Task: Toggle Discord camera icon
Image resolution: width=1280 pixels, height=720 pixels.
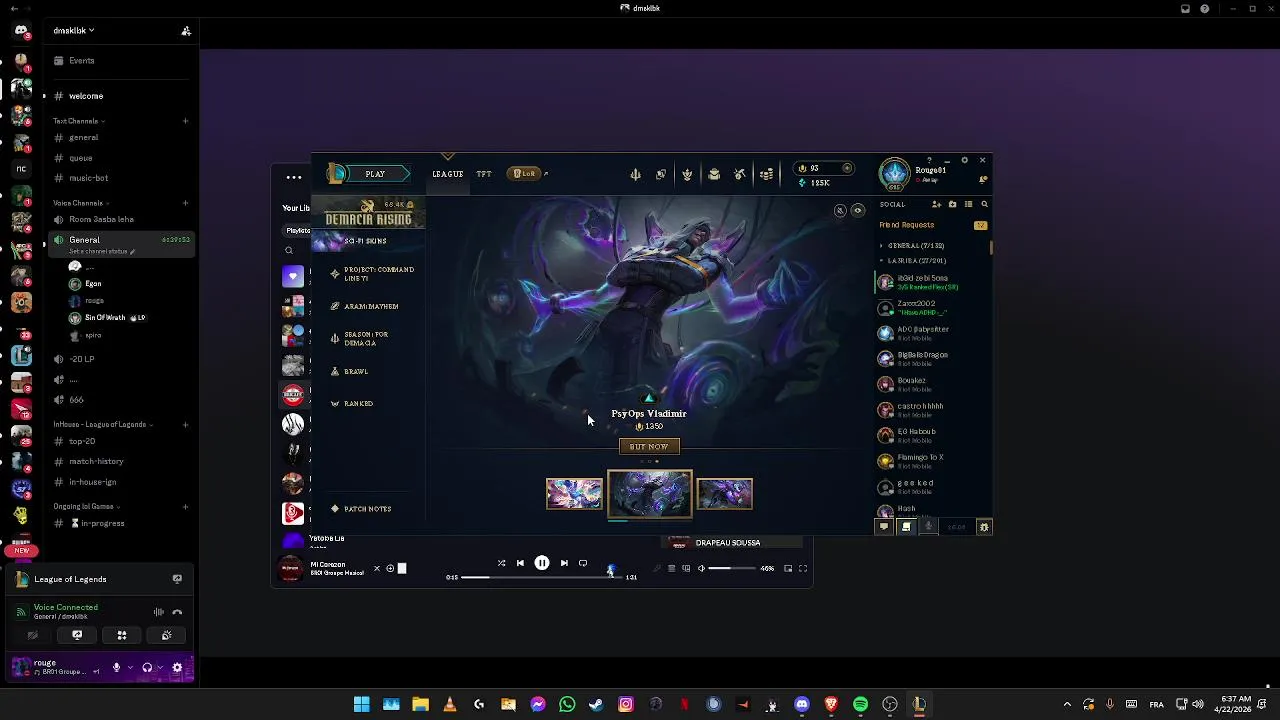Action: click(33, 635)
